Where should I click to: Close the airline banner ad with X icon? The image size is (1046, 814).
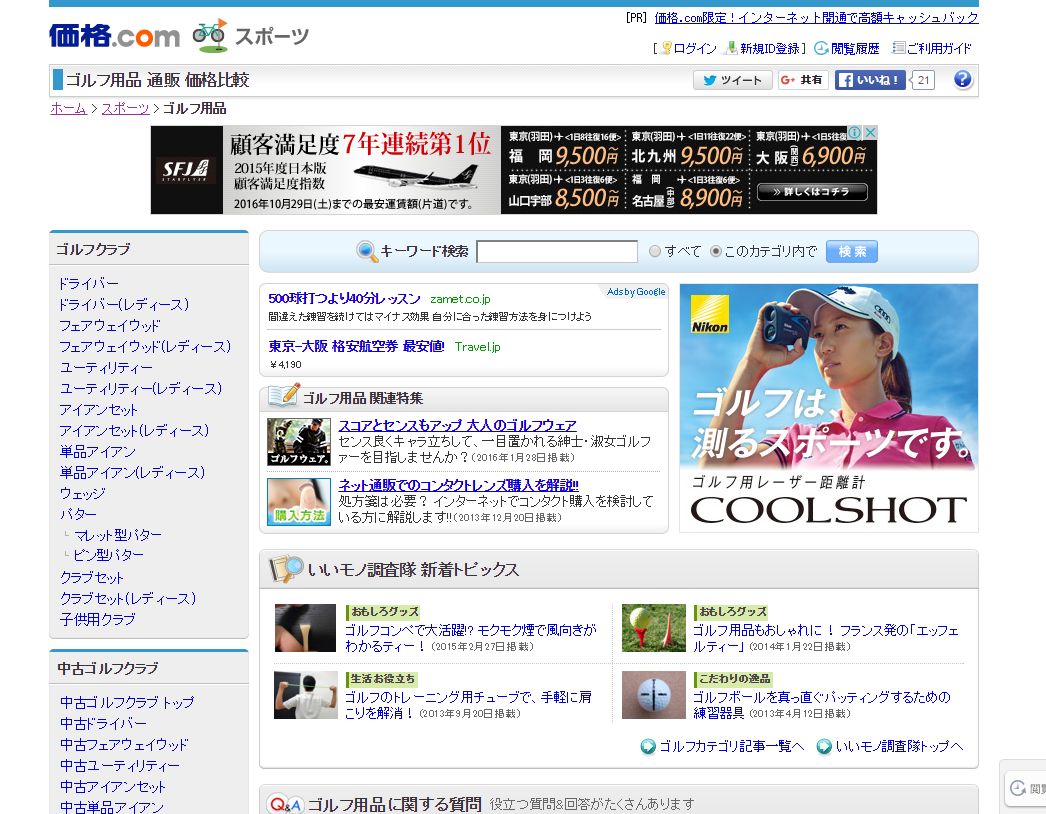870,133
